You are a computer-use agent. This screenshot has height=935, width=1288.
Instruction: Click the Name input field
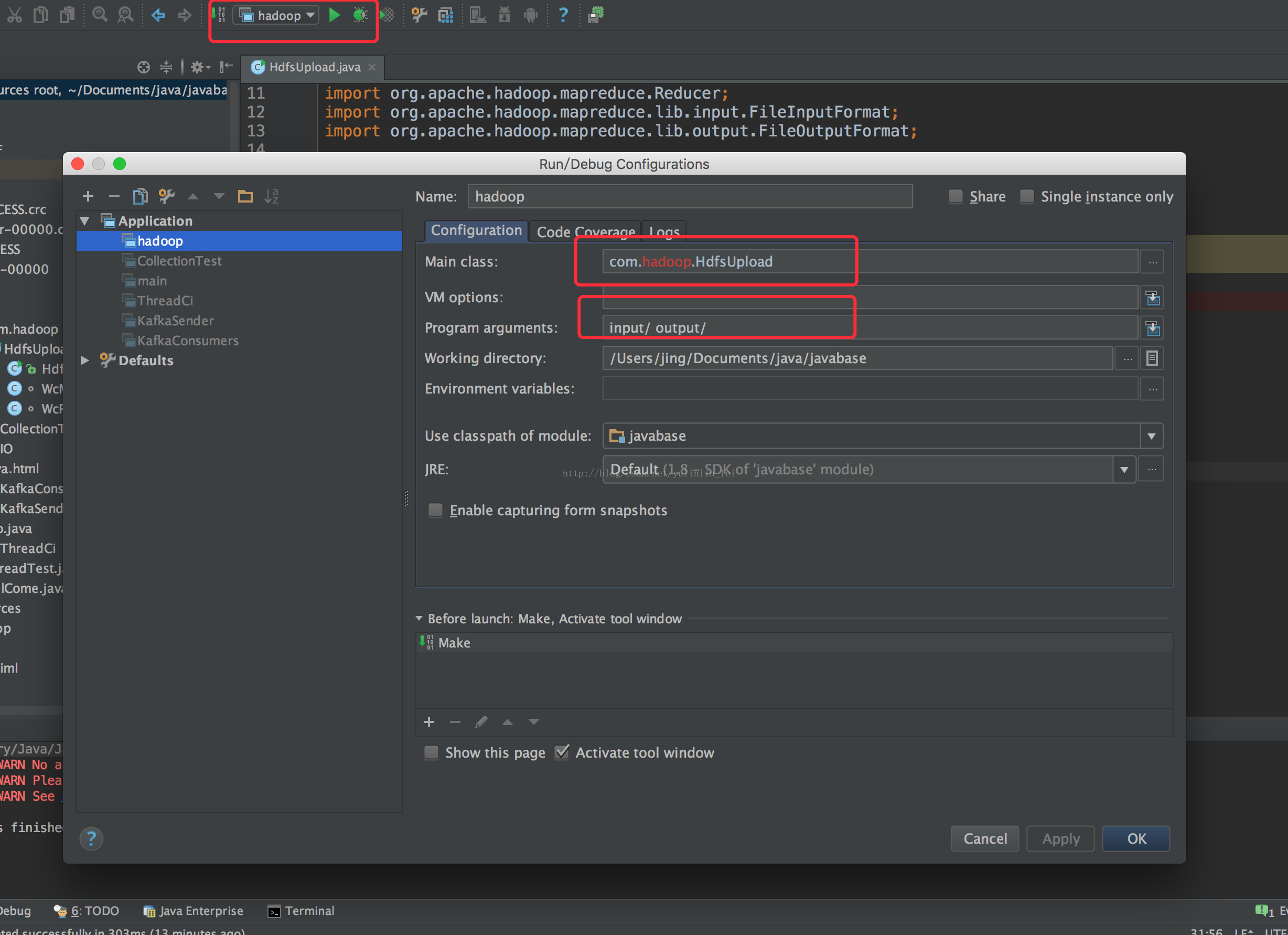690,197
